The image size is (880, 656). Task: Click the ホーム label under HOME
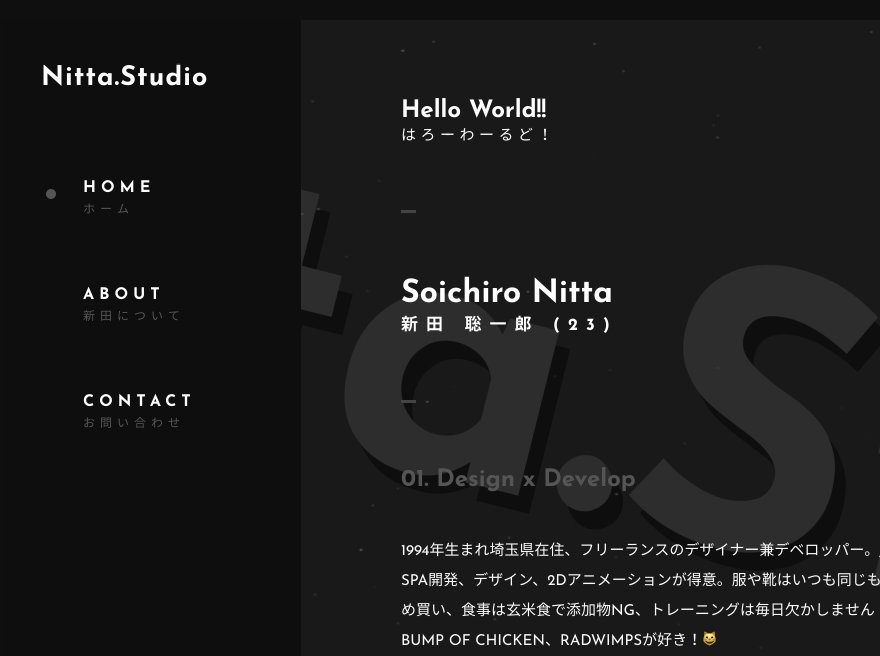[x=106, y=209]
